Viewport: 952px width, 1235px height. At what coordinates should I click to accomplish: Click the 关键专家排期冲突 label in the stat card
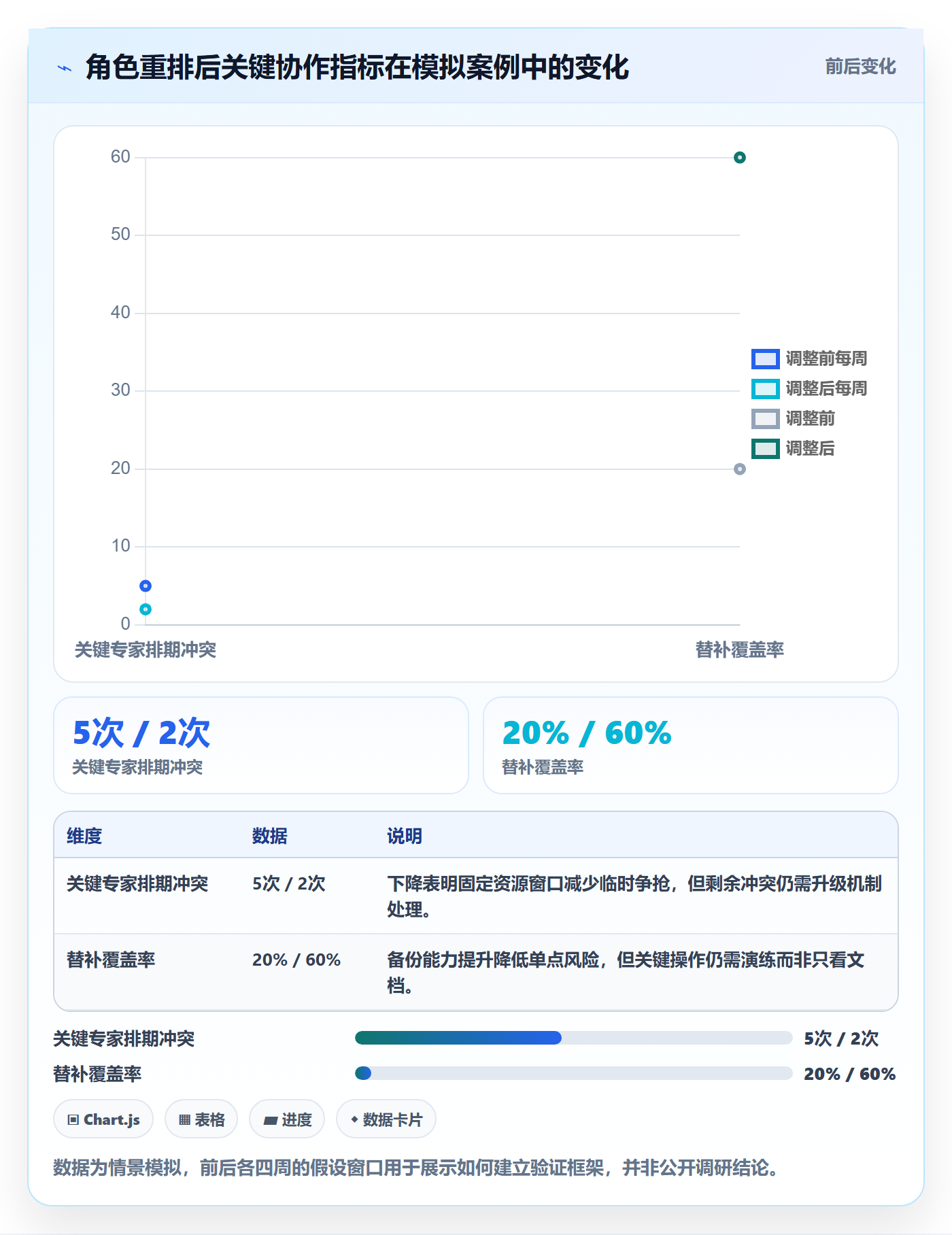137,767
